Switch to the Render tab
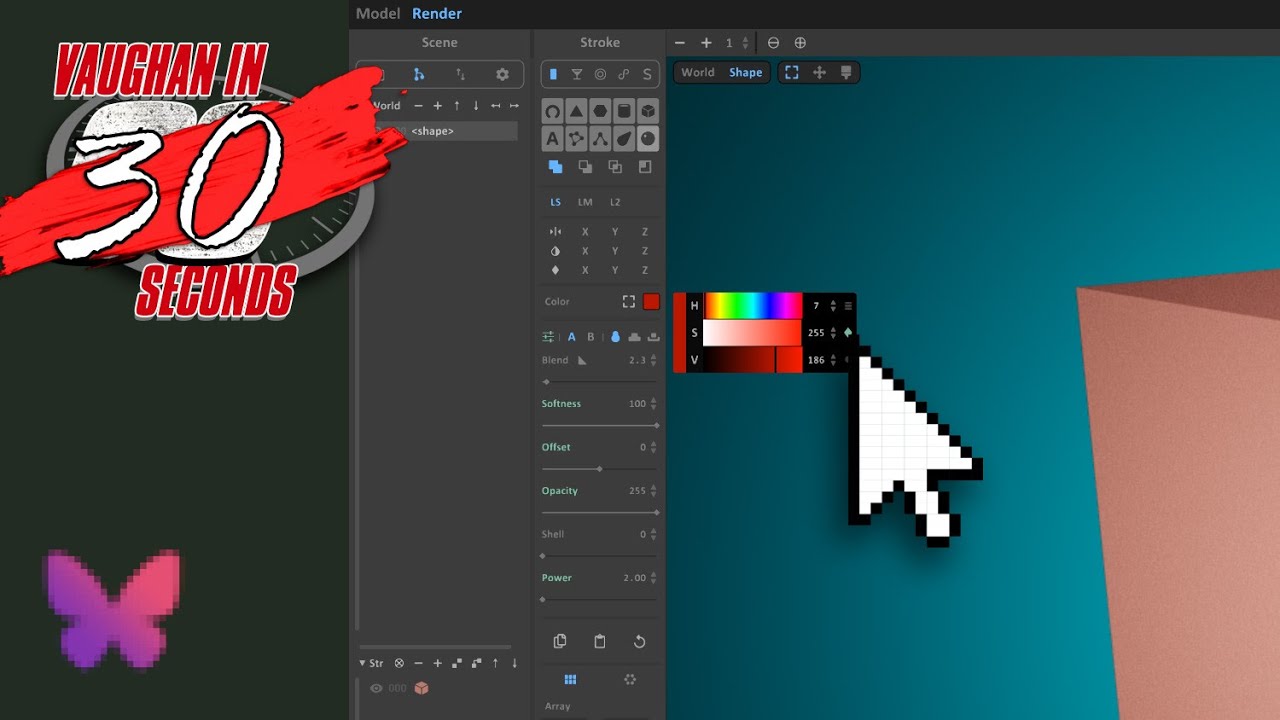1280x720 pixels. tap(437, 13)
